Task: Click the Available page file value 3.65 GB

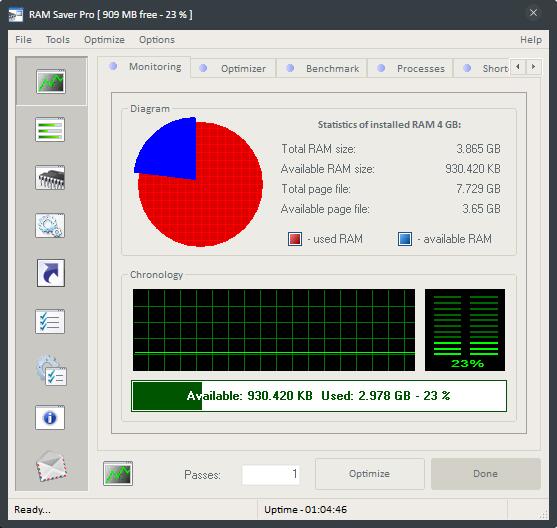Action: click(481, 209)
